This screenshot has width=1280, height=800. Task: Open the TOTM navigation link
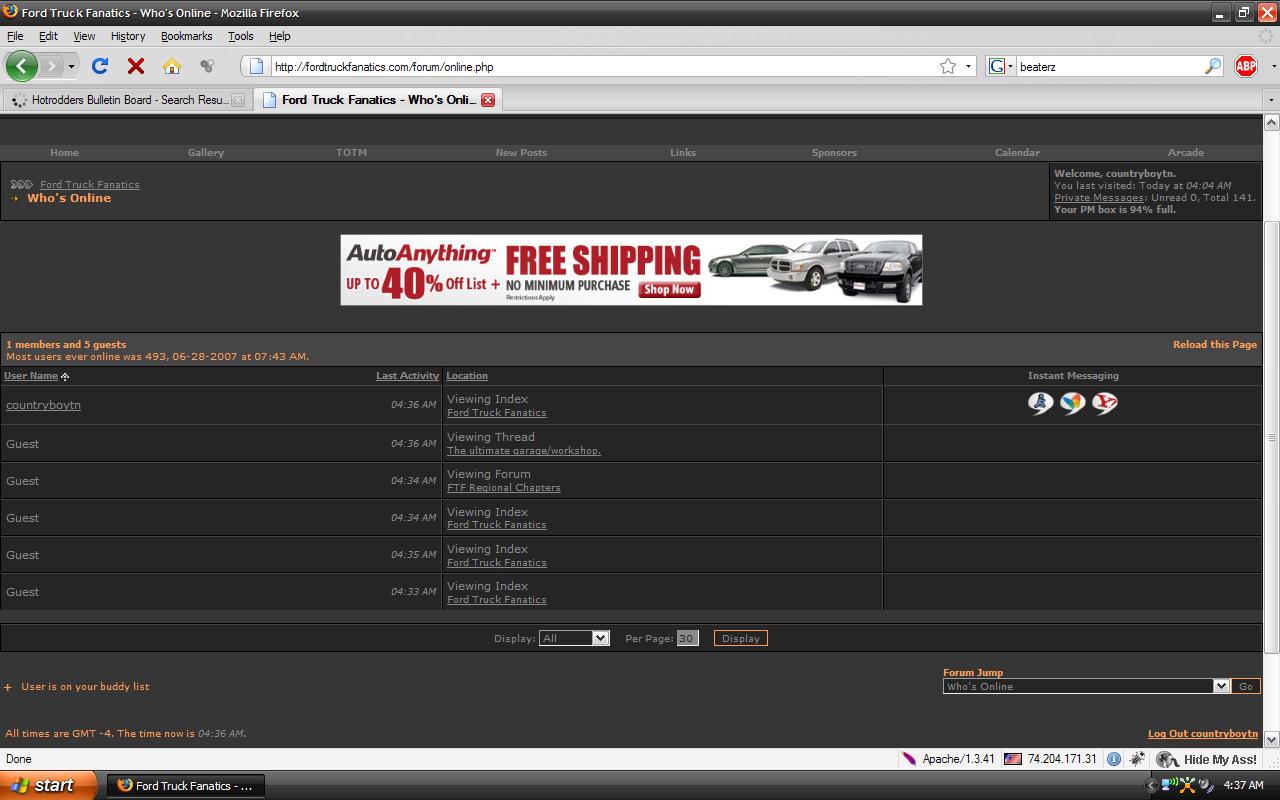352,153
